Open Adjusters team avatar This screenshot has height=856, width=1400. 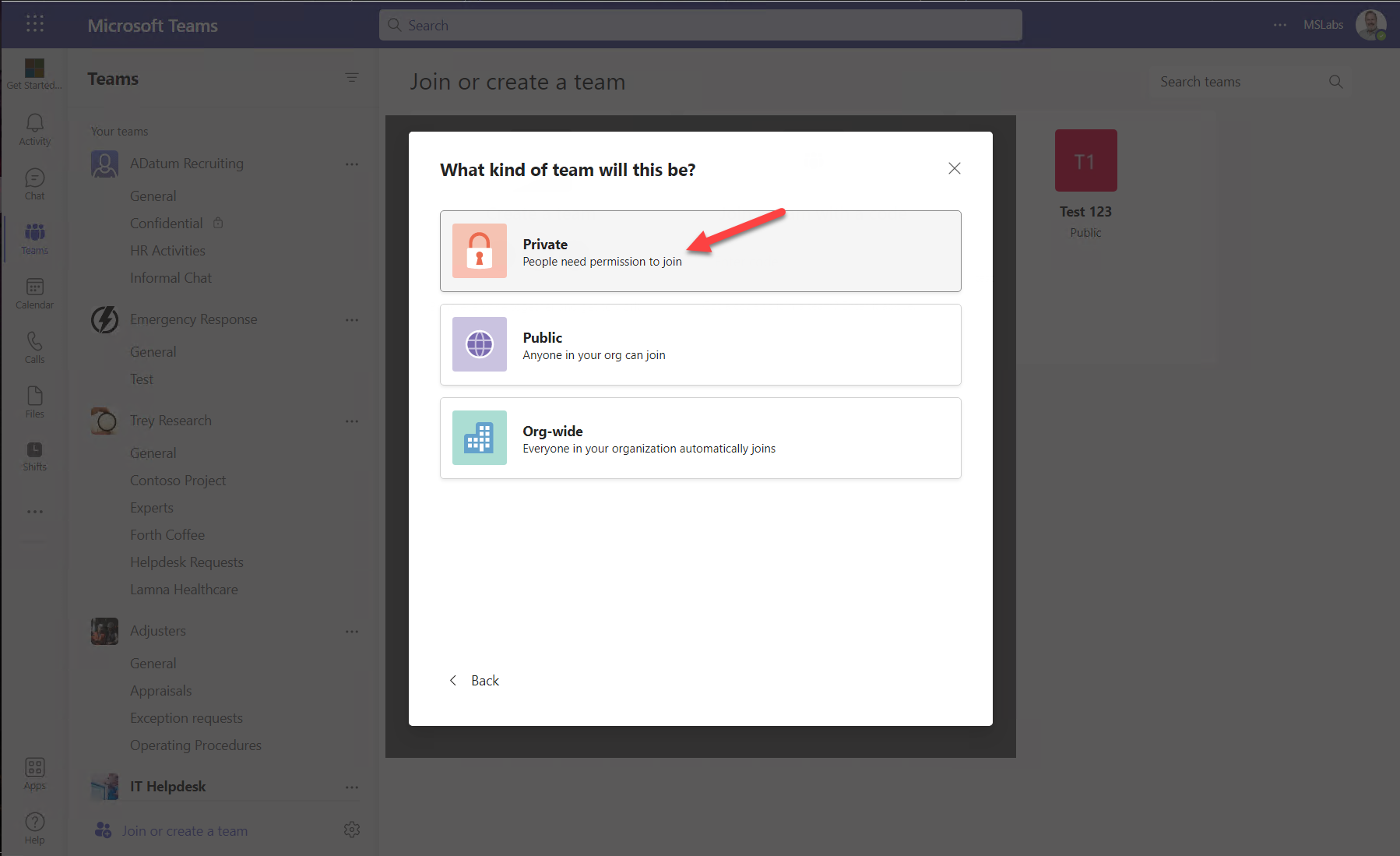(x=104, y=631)
